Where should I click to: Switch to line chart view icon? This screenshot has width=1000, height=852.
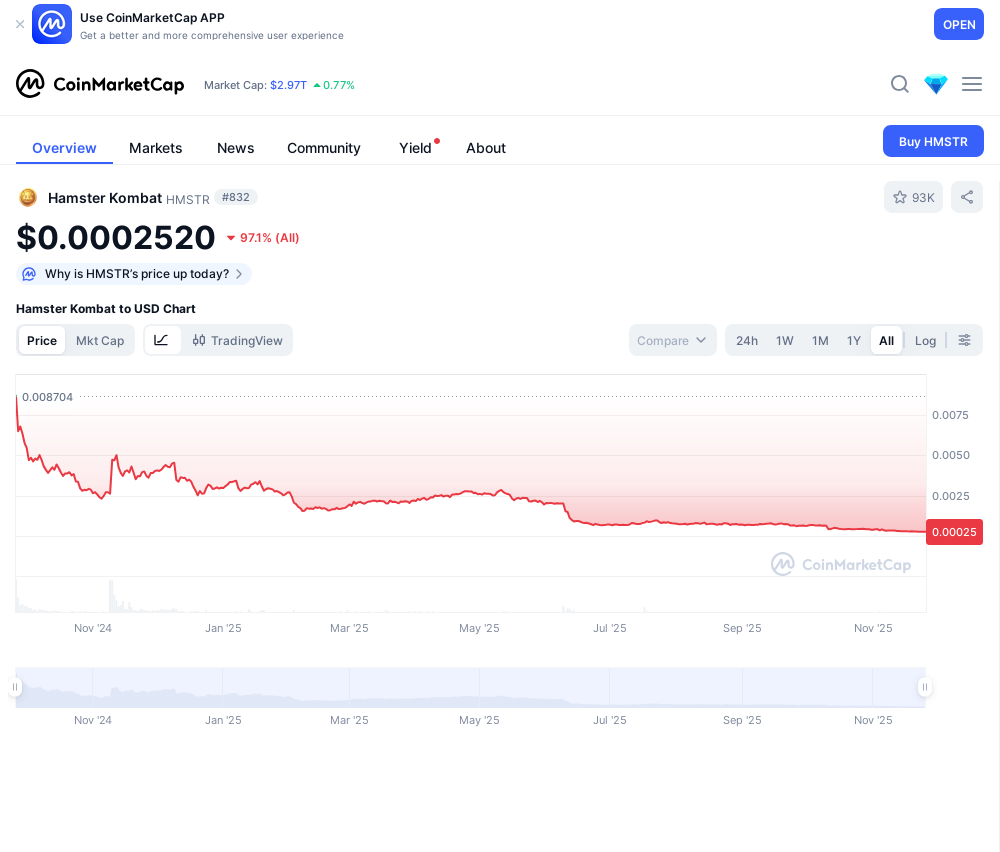click(162, 340)
